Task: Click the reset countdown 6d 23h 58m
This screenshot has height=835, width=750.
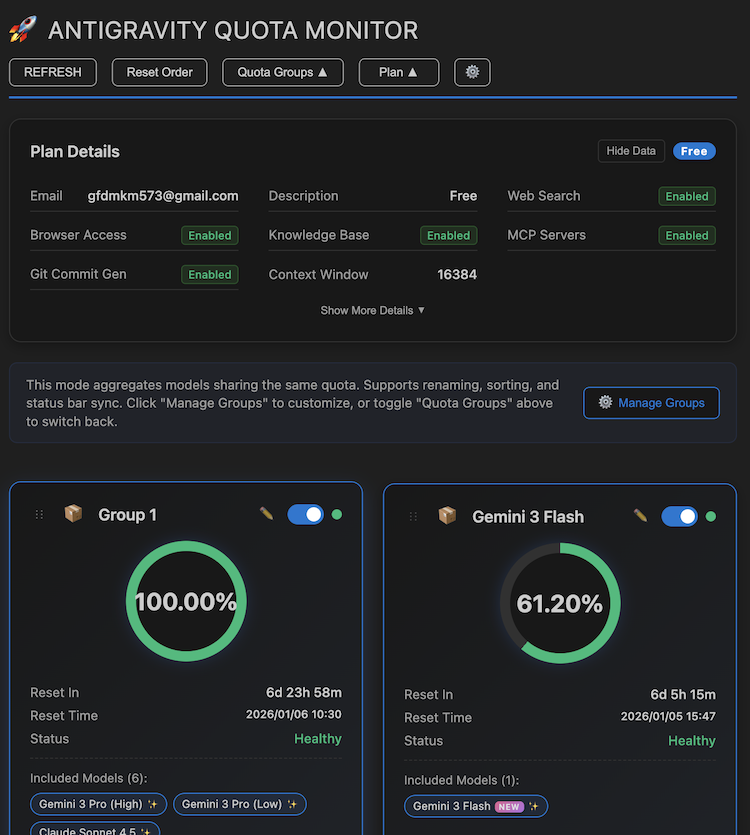Action: [x=304, y=692]
